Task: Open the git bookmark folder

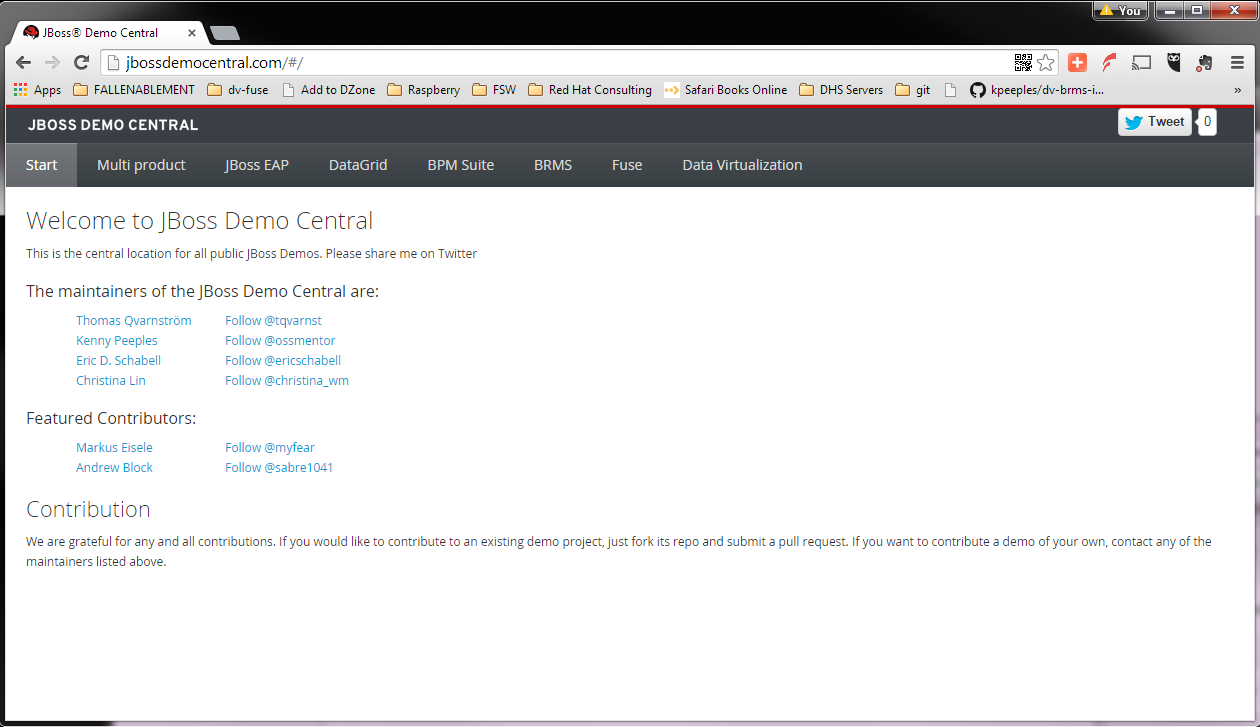Action: (x=913, y=90)
